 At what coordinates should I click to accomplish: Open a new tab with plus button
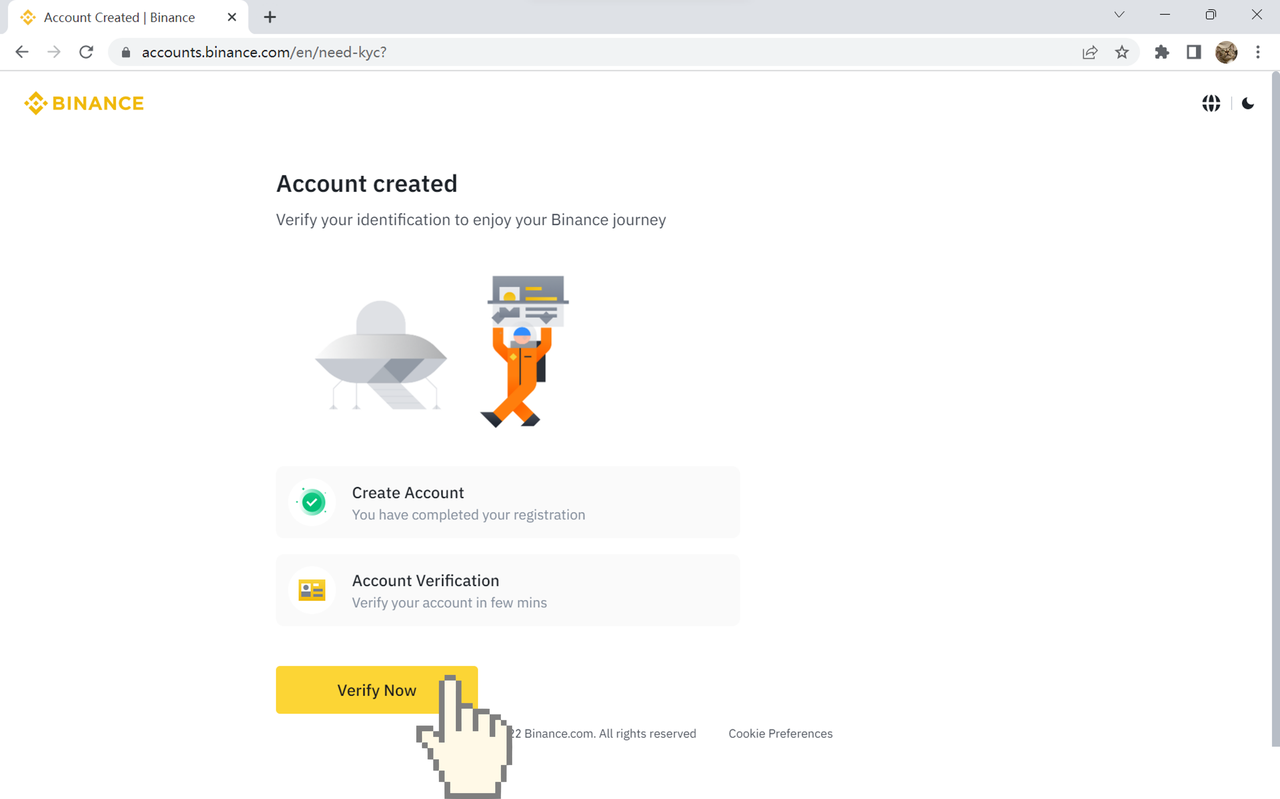[x=270, y=17]
